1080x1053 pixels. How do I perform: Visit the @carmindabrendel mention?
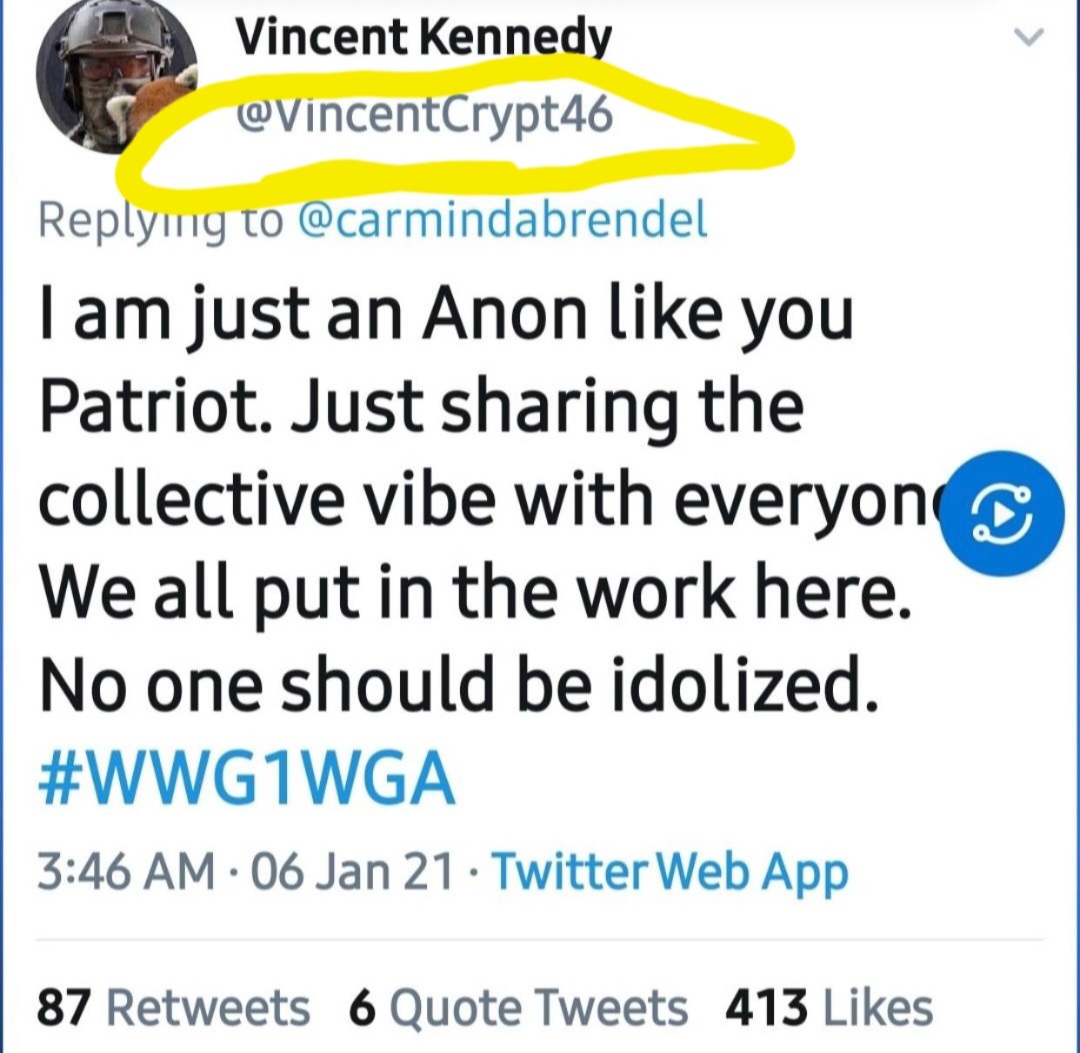click(503, 221)
